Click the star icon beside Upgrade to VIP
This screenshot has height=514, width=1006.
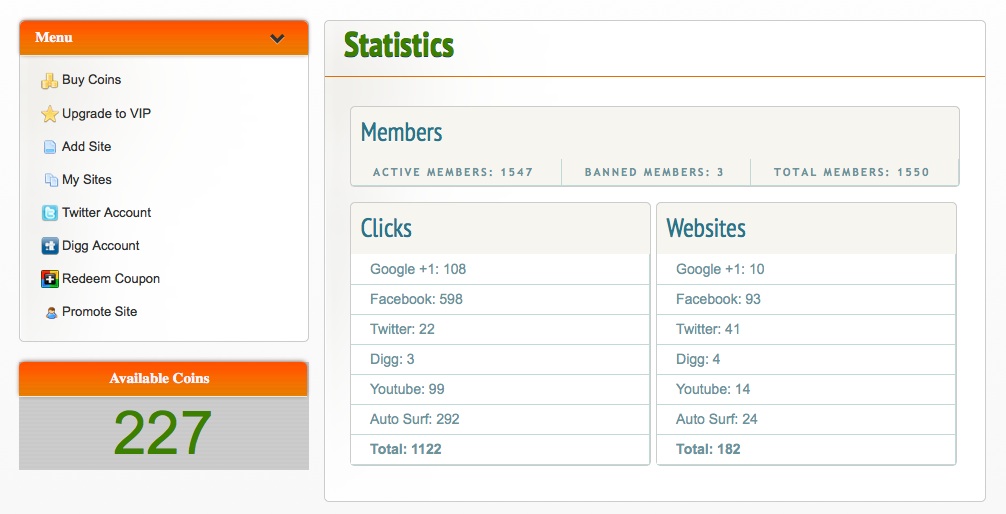tap(49, 114)
